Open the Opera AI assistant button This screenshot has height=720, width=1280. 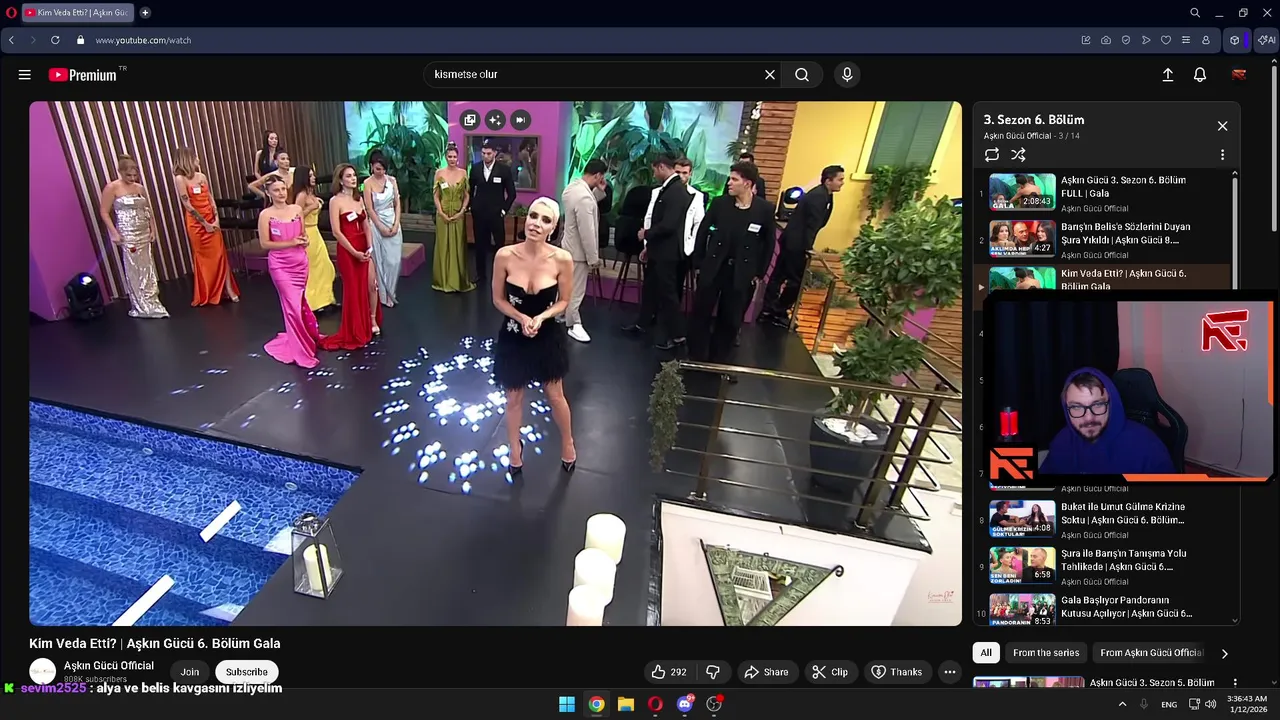[x=1266, y=40]
